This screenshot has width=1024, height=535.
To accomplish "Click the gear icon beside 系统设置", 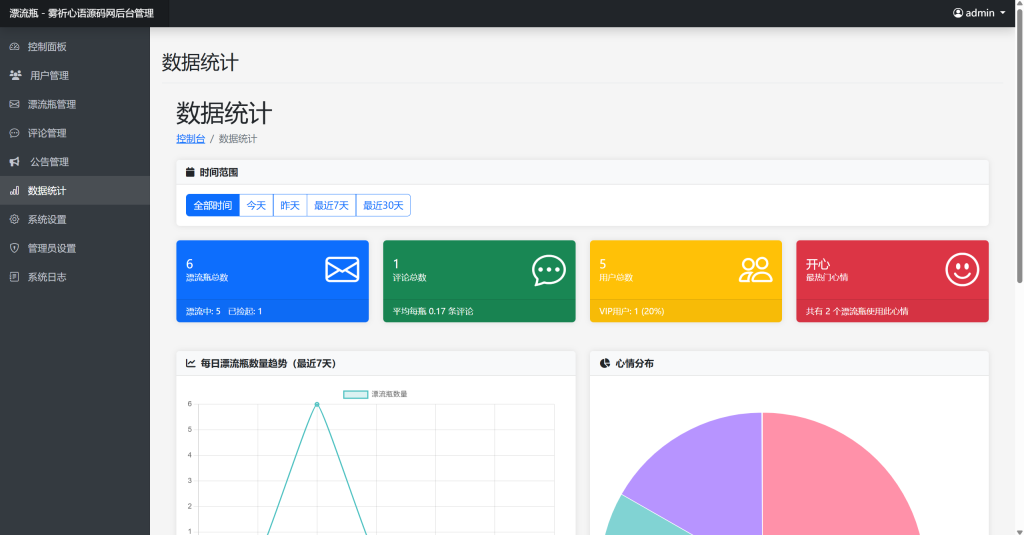I will click(x=14, y=219).
